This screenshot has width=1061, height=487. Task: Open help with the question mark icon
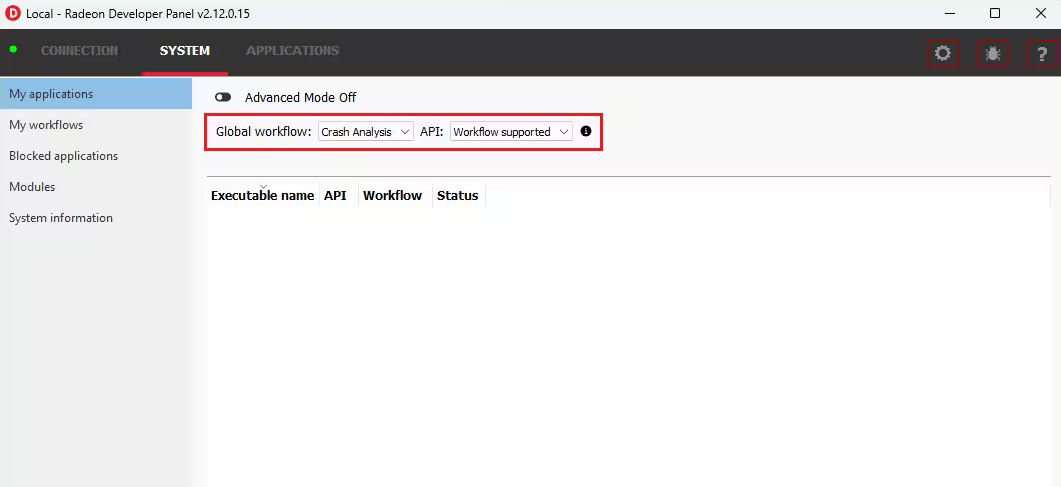(1042, 53)
